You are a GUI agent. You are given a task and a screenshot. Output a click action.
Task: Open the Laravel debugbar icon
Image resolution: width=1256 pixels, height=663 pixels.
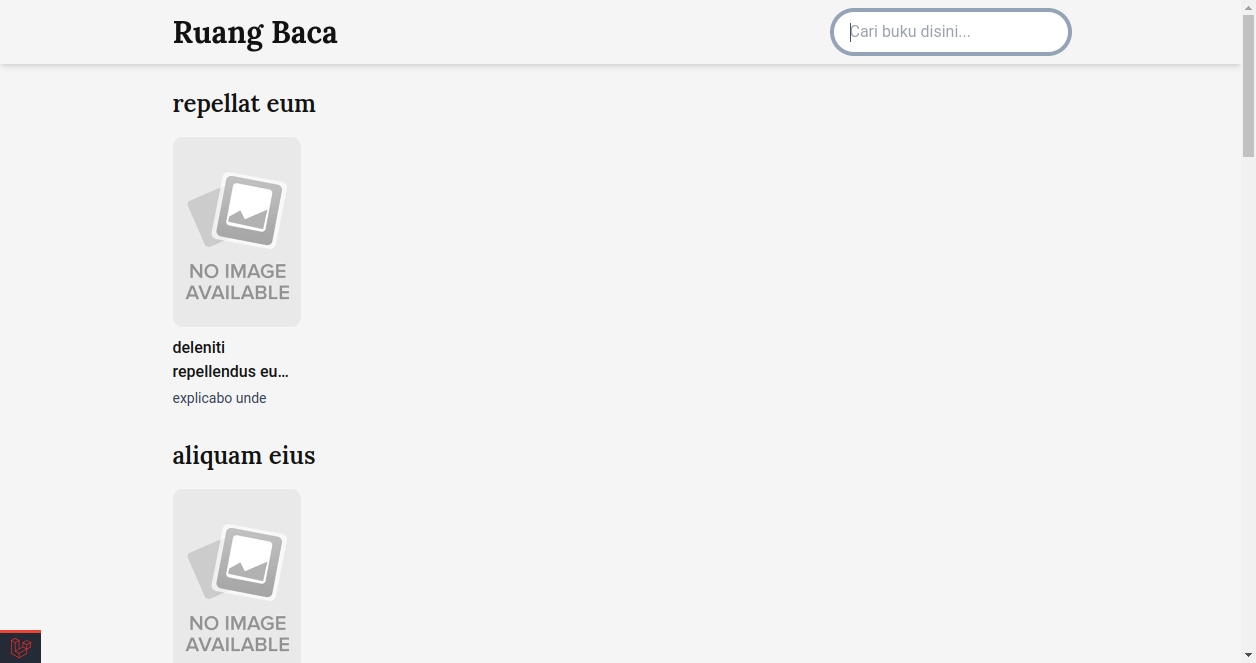[20, 648]
